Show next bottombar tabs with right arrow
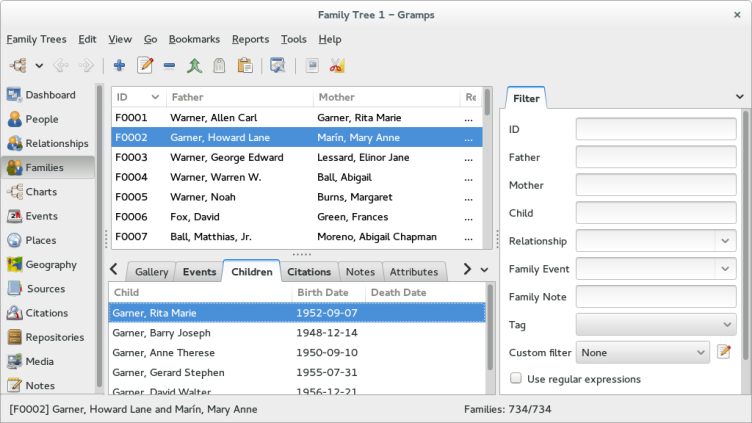This screenshot has width=752, height=423. coord(467,269)
